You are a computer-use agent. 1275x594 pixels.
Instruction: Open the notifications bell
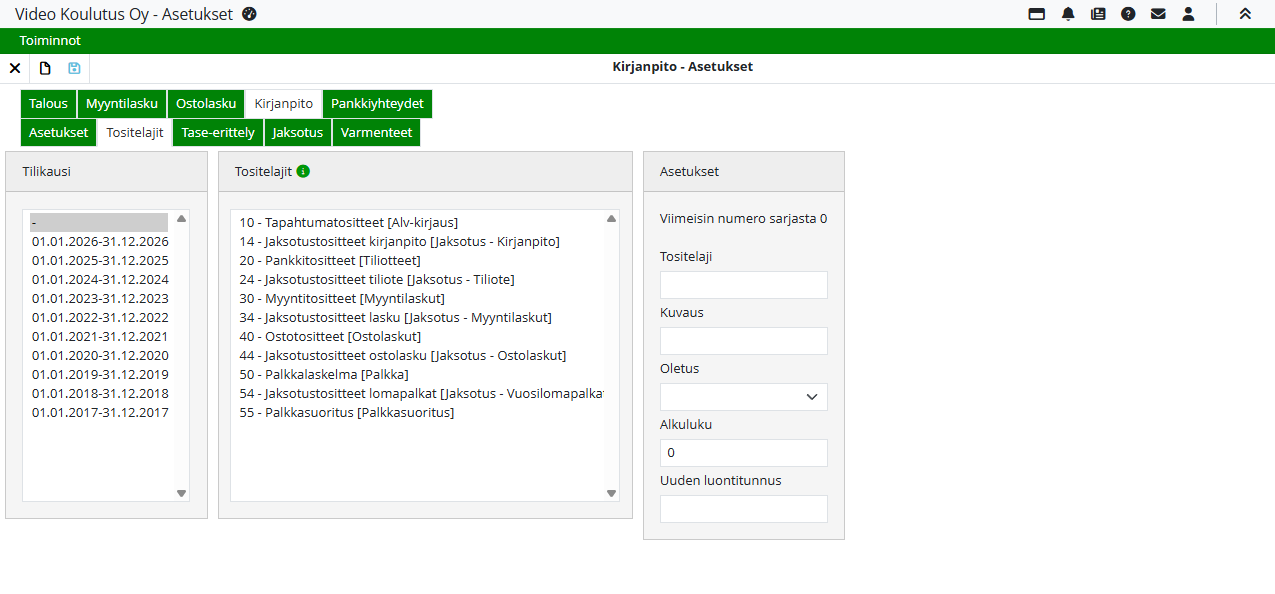(x=1068, y=14)
